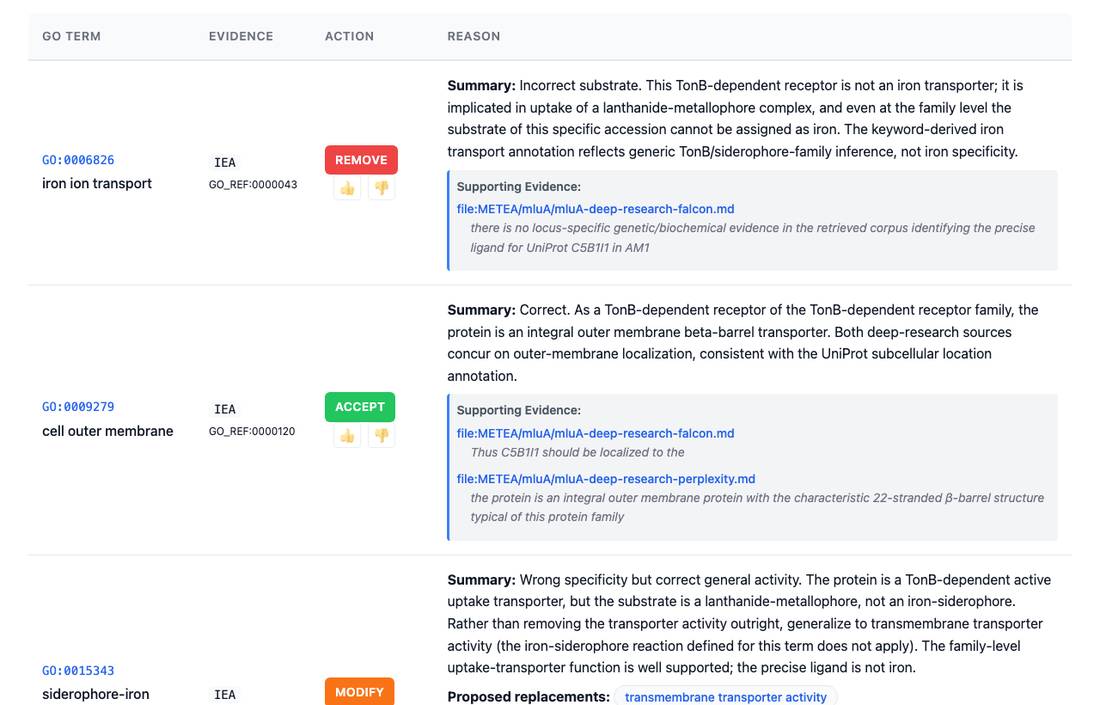This screenshot has height=705, width=1100.
Task: Open GO:0015343 term link
Action: coord(78,671)
